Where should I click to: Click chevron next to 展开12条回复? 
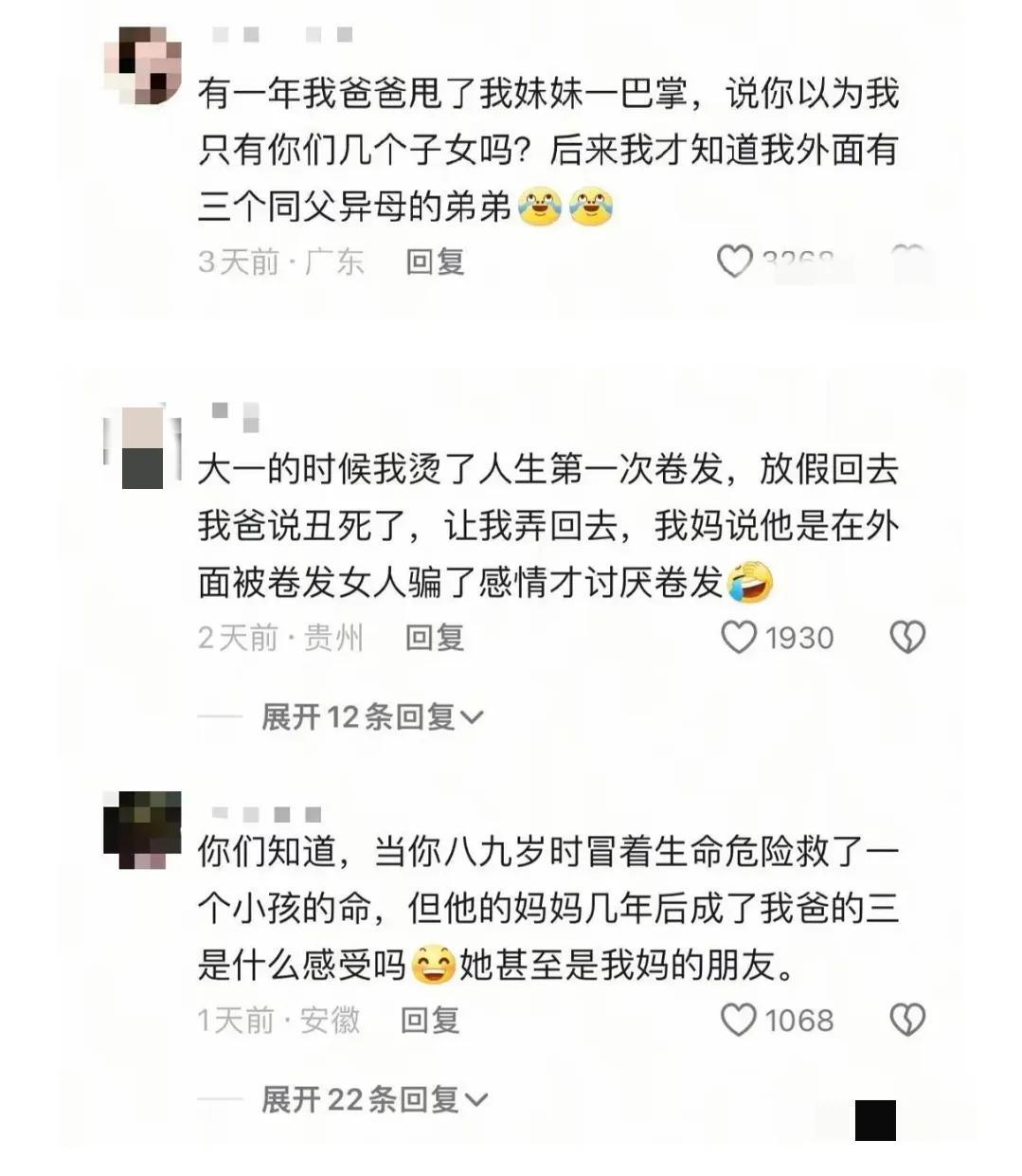pos(471,718)
